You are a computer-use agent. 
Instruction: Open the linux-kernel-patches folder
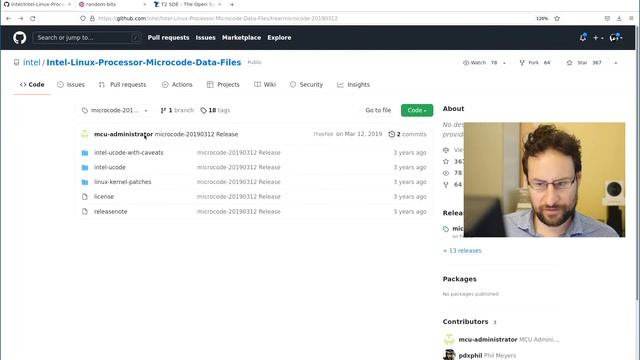[122, 182]
